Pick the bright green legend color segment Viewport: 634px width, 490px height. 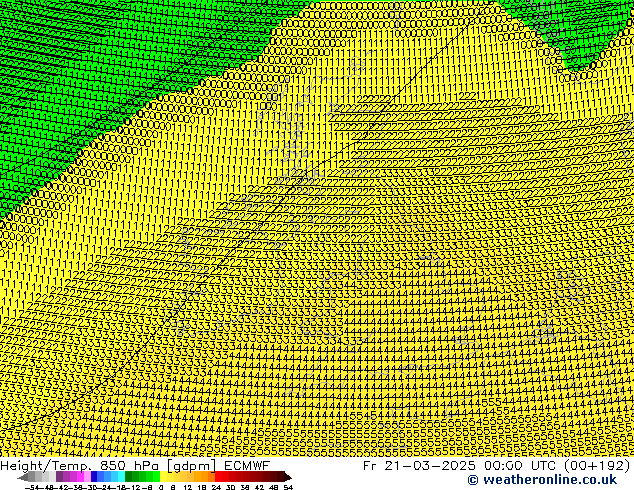click(156, 477)
